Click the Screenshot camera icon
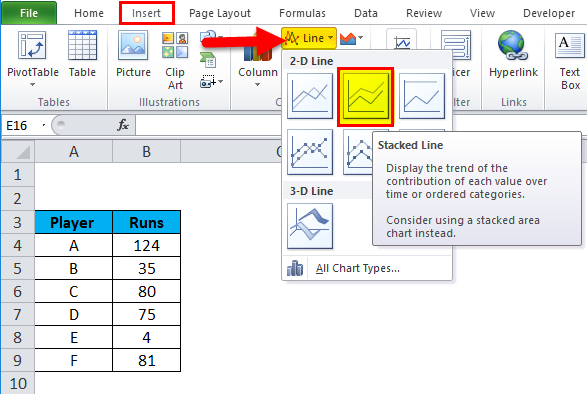Image resolution: width=587 pixels, height=394 pixels. 208,81
